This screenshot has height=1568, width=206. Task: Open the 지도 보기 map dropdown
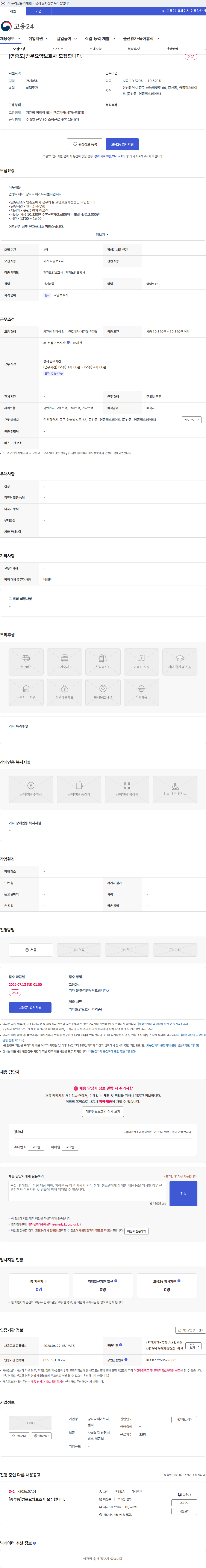coord(191,420)
